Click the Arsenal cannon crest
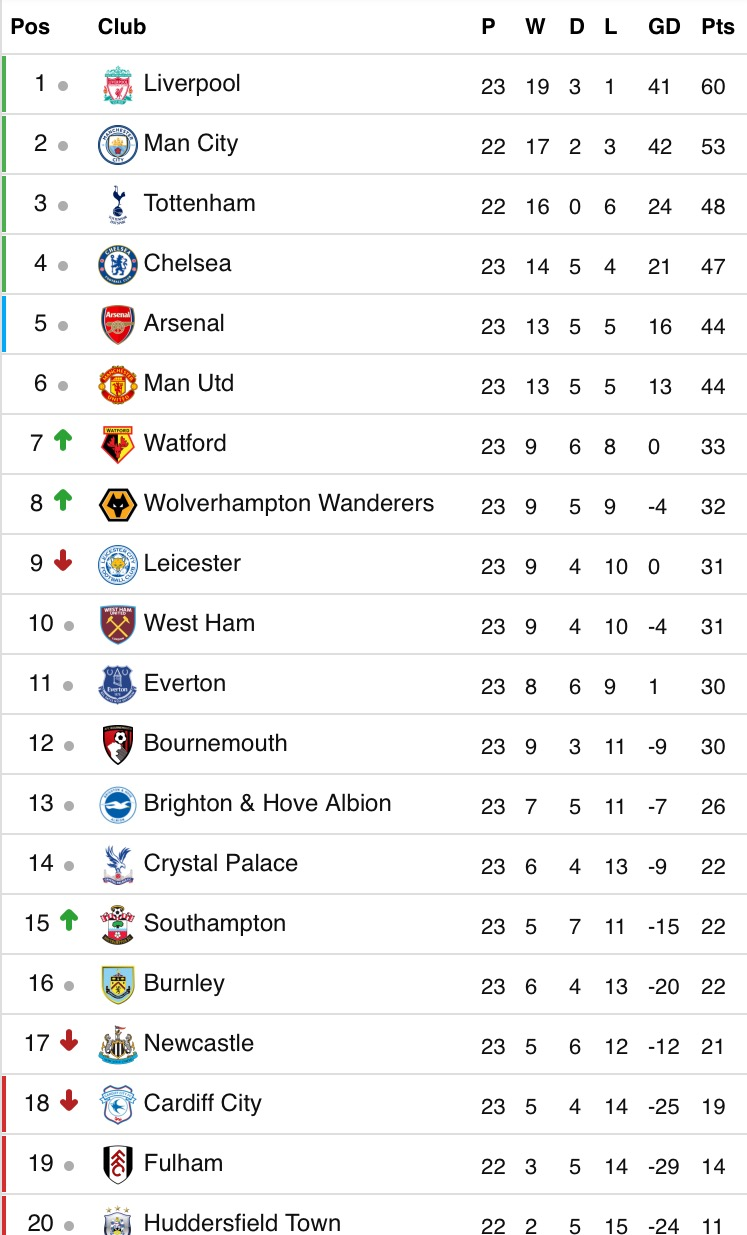Image resolution: width=747 pixels, height=1235 pixels. [x=118, y=325]
